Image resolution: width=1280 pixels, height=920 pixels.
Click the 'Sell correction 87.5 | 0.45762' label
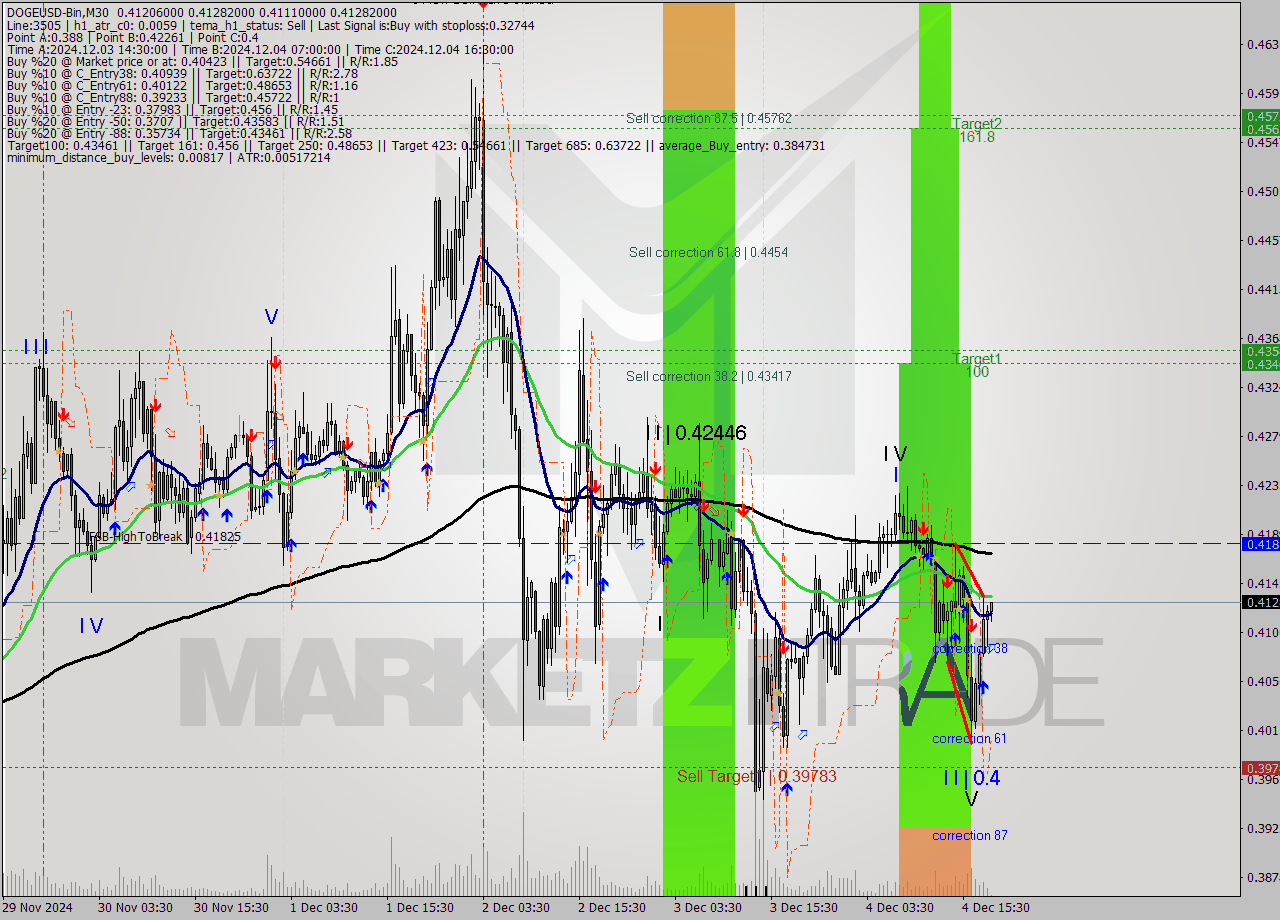tap(709, 118)
